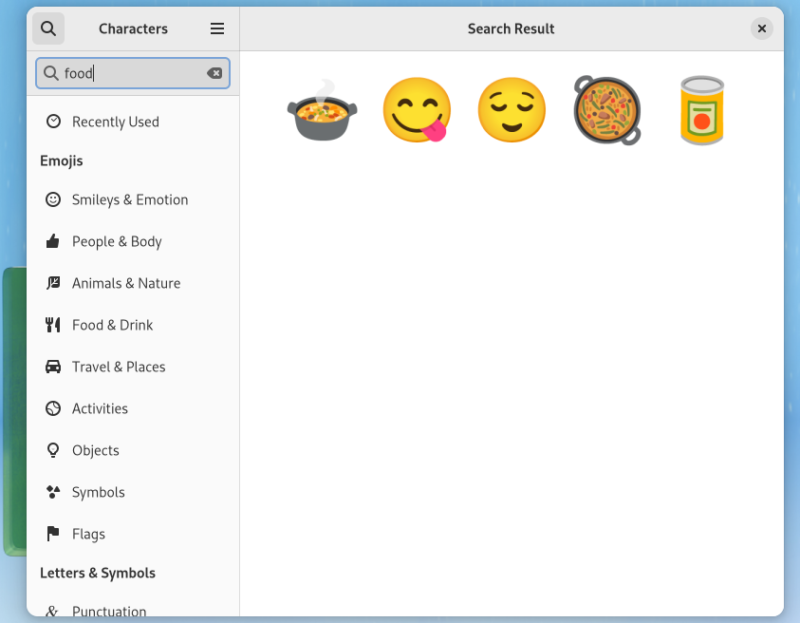The image size is (800, 623).
Task: Open Travel & Places category
Action: pos(133,367)
